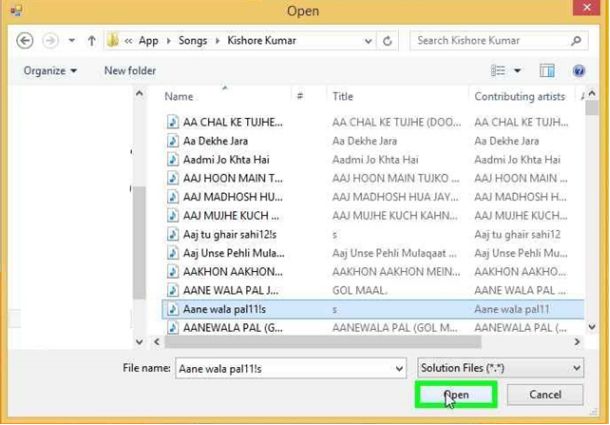
Task: Close the Open dialog window
Action: pos(587,8)
